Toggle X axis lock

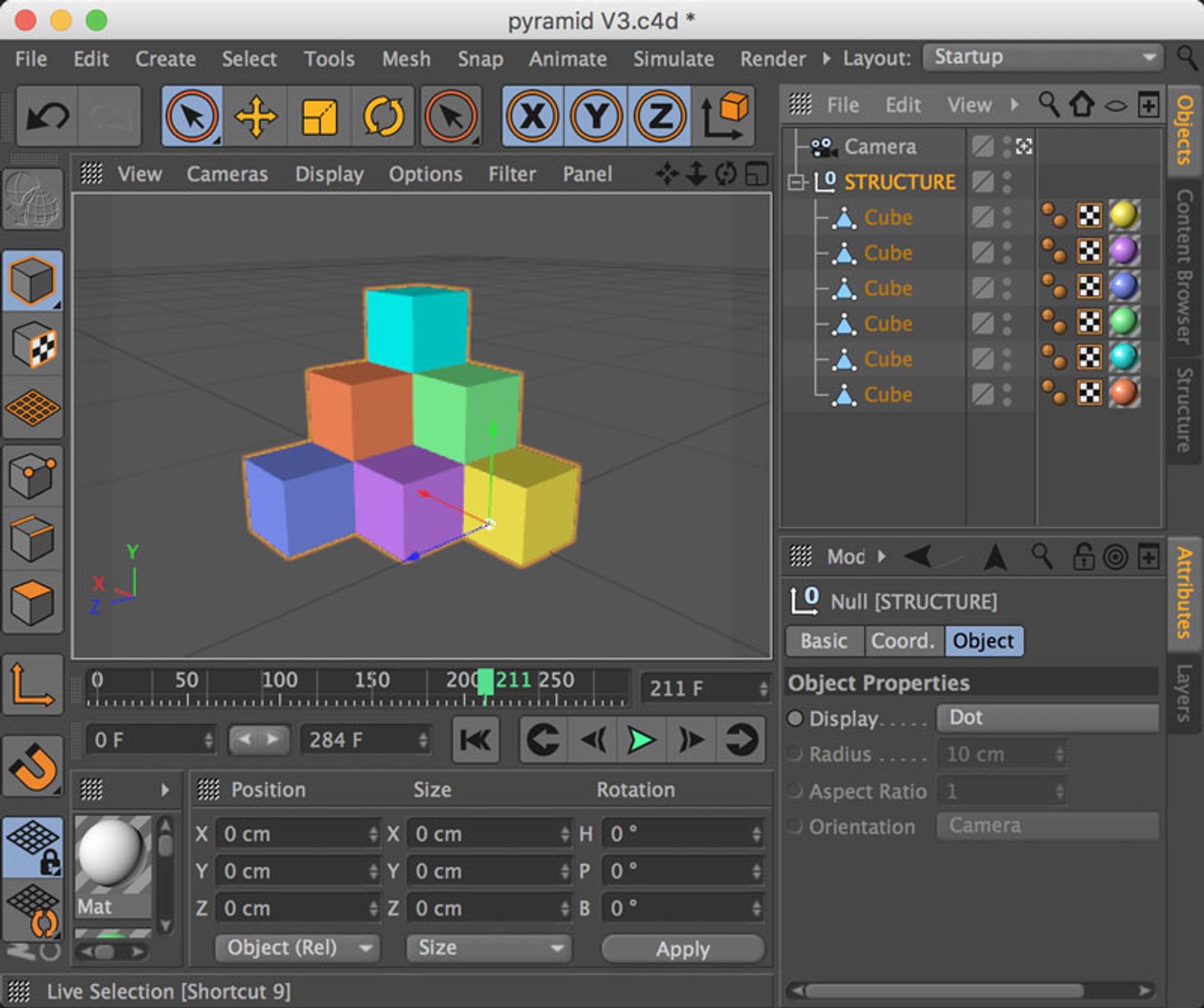(x=533, y=116)
